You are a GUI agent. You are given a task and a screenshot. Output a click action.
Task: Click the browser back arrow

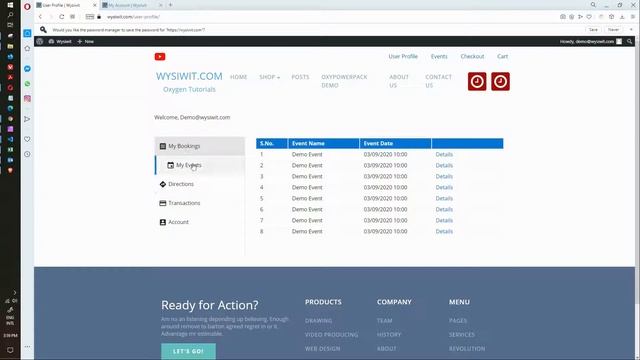click(x=40, y=17)
